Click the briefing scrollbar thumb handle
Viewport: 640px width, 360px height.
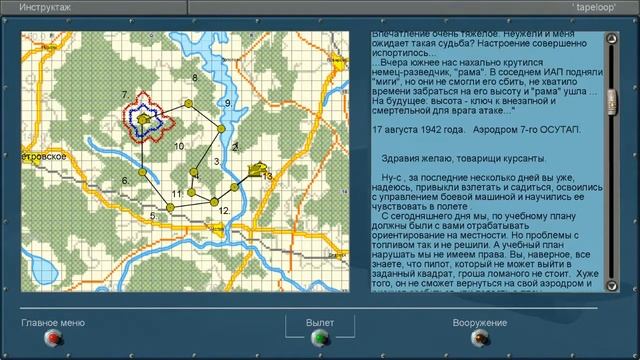point(611,102)
